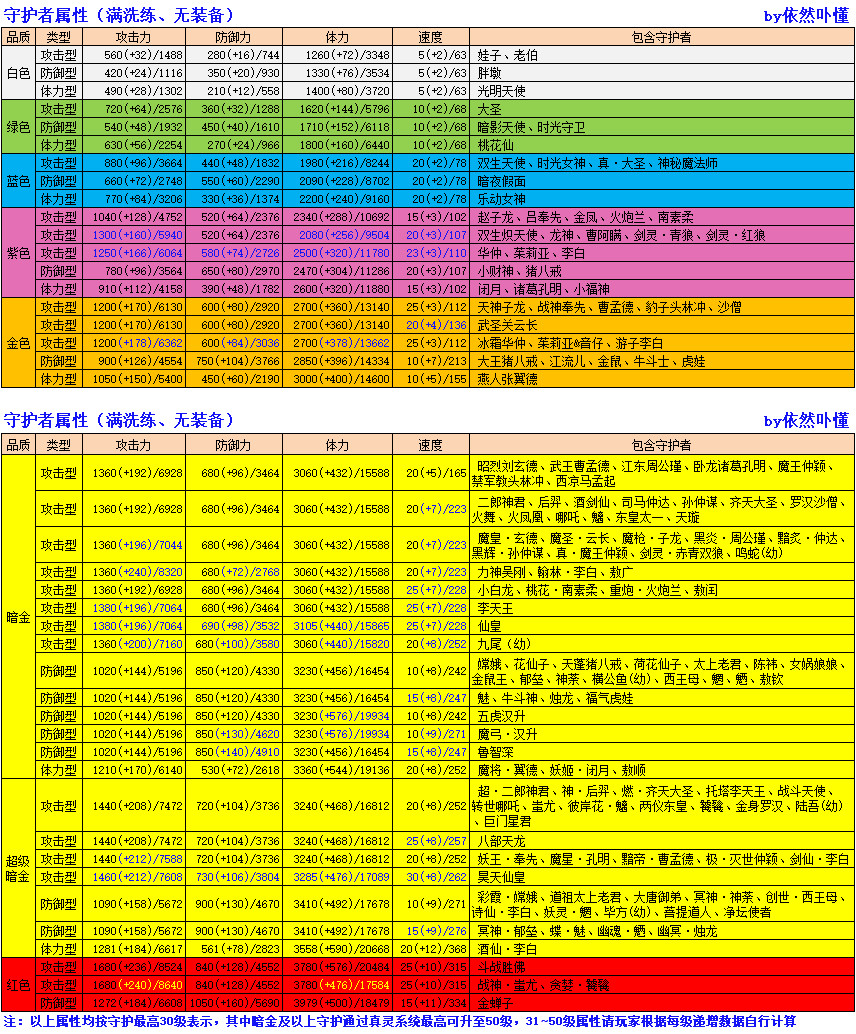Select the stamina value 3000(+400)/14600
The image size is (856, 1034).
(342, 379)
